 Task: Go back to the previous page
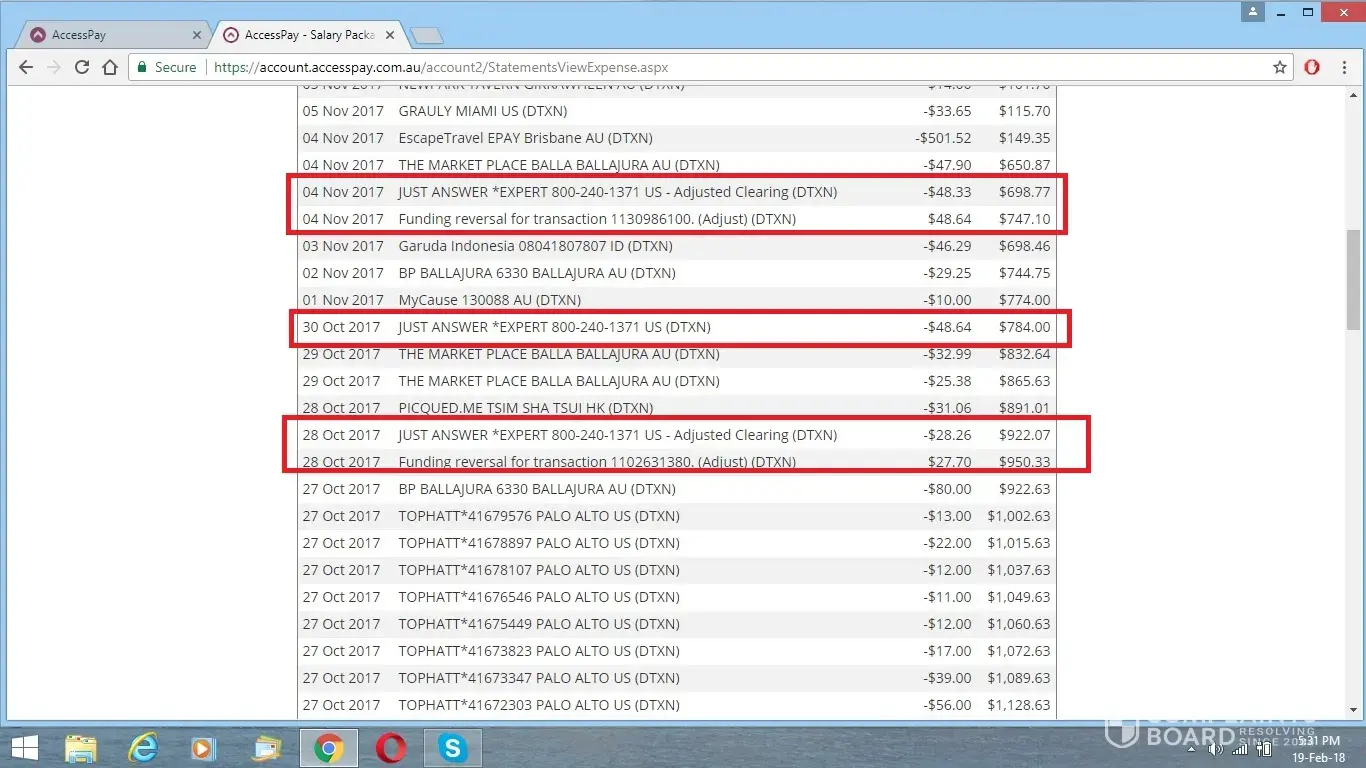coord(26,67)
